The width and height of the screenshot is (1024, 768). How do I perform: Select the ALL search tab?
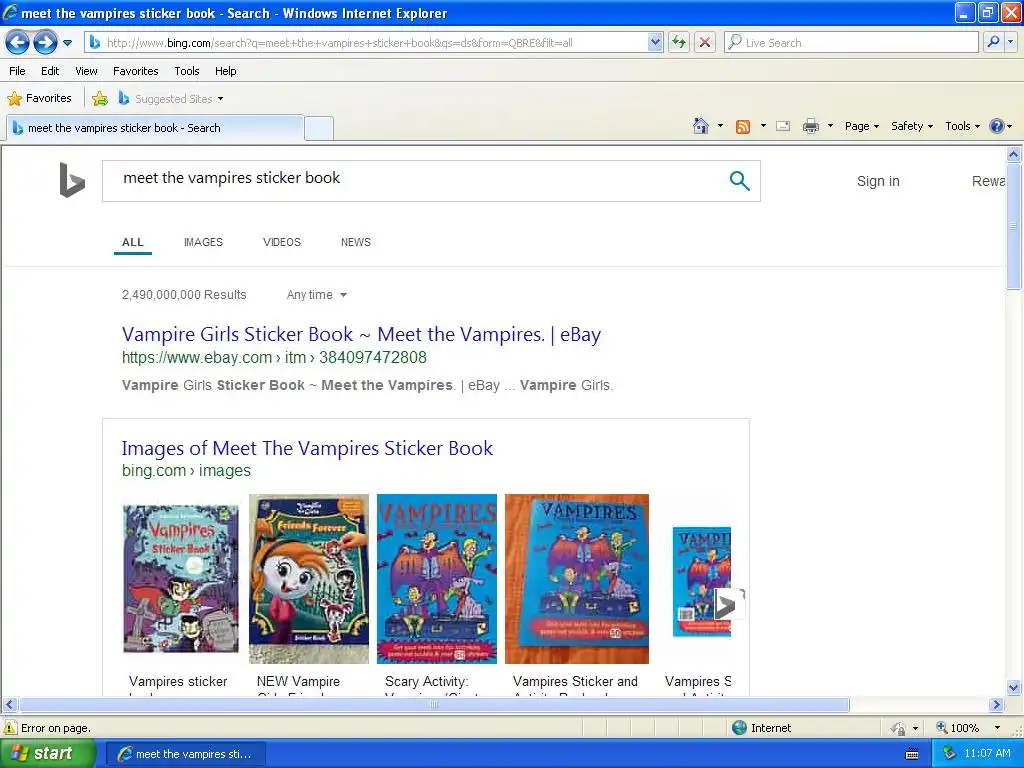(133, 242)
